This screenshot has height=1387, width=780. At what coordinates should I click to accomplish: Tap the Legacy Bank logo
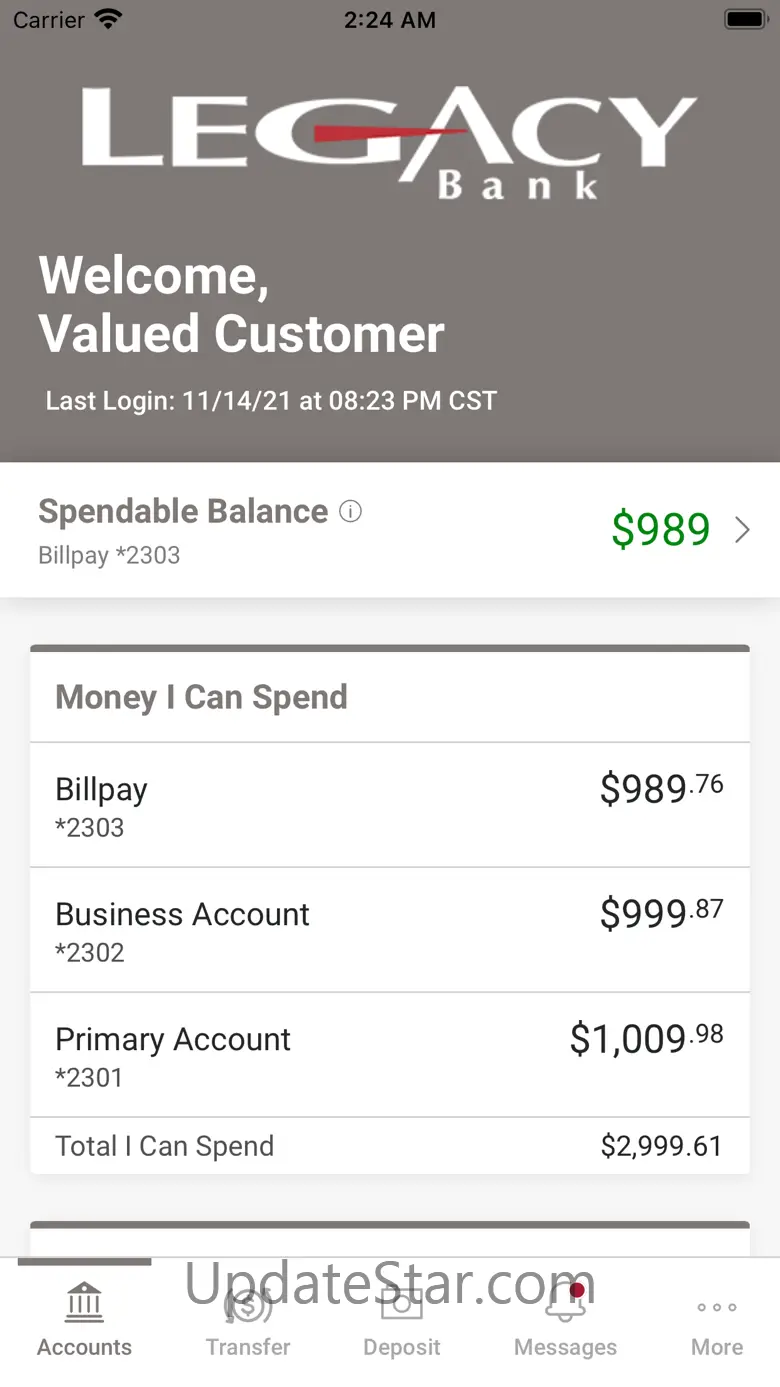point(389,142)
